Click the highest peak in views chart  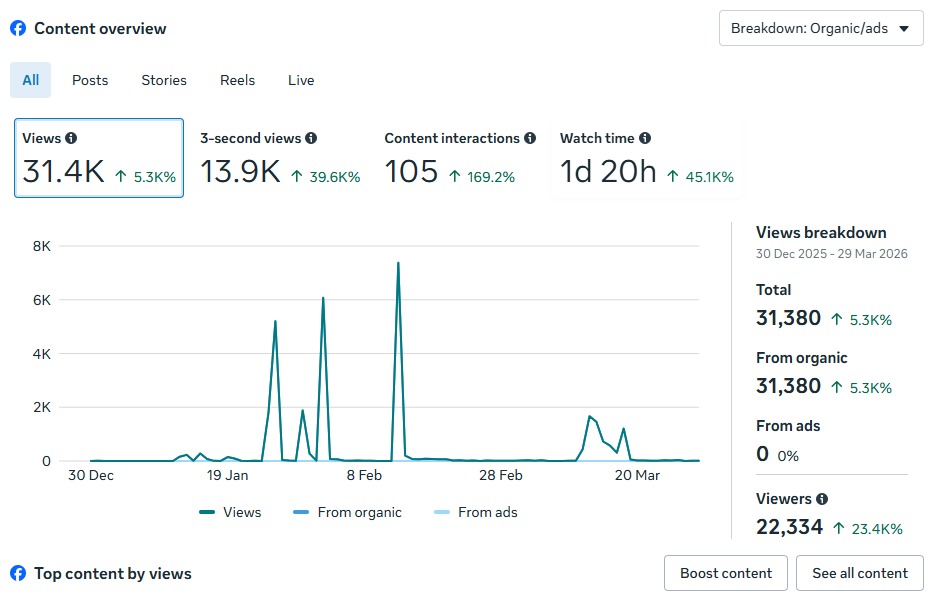click(398, 264)
